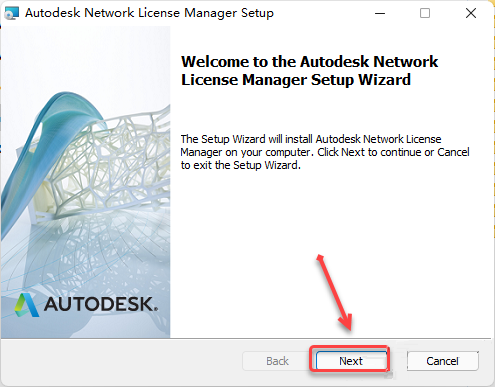Click the 'Welcome to the Autodesk Network' heading
The image size is (495, 387).
[x=310, y=71]
